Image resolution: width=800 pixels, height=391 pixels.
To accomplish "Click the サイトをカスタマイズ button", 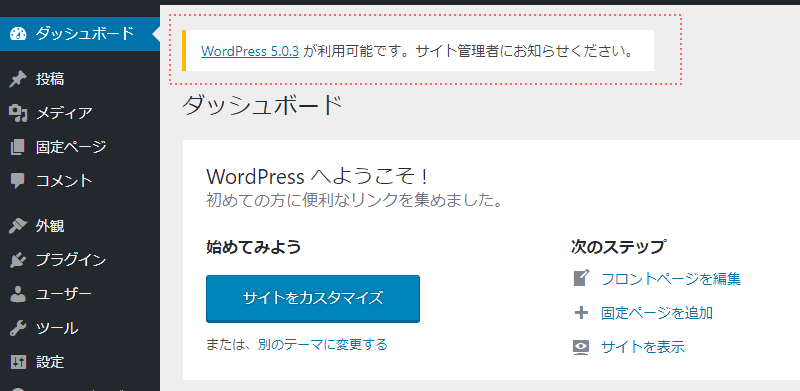I will pos(313,299).
